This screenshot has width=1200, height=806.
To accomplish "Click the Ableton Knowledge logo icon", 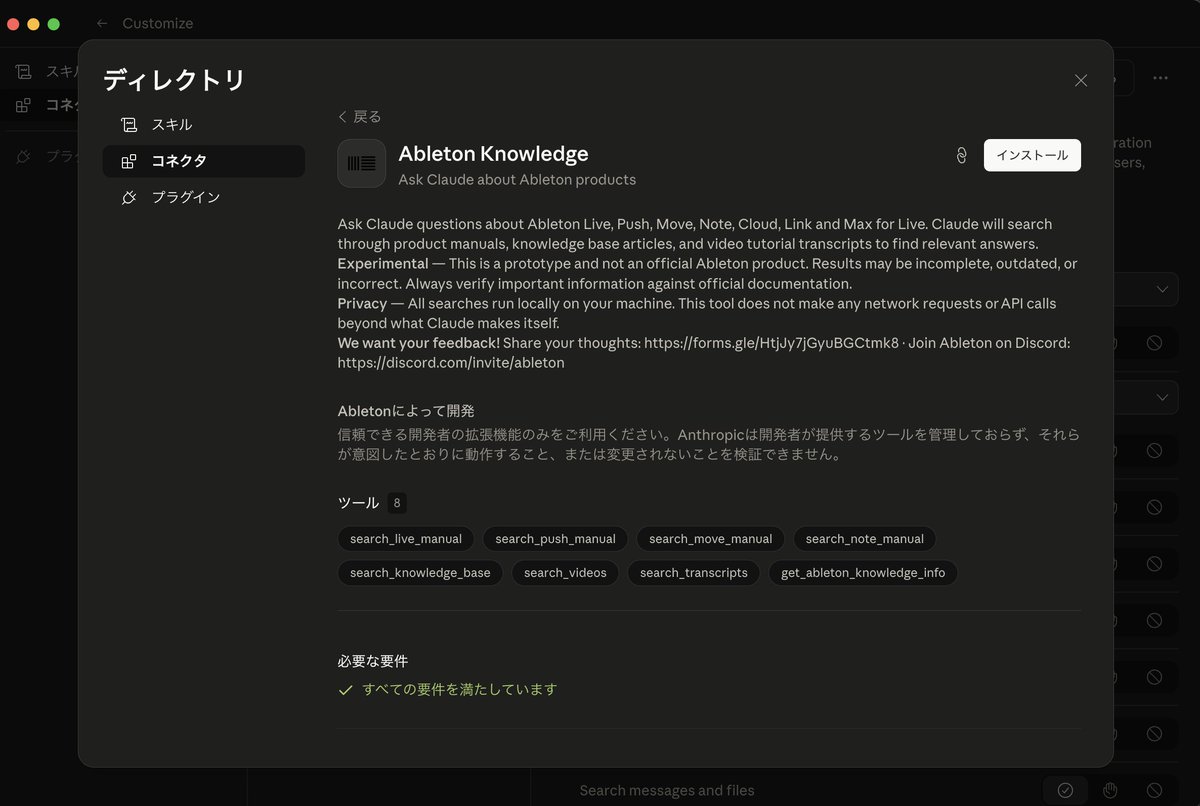I will (x=361, y=163).
